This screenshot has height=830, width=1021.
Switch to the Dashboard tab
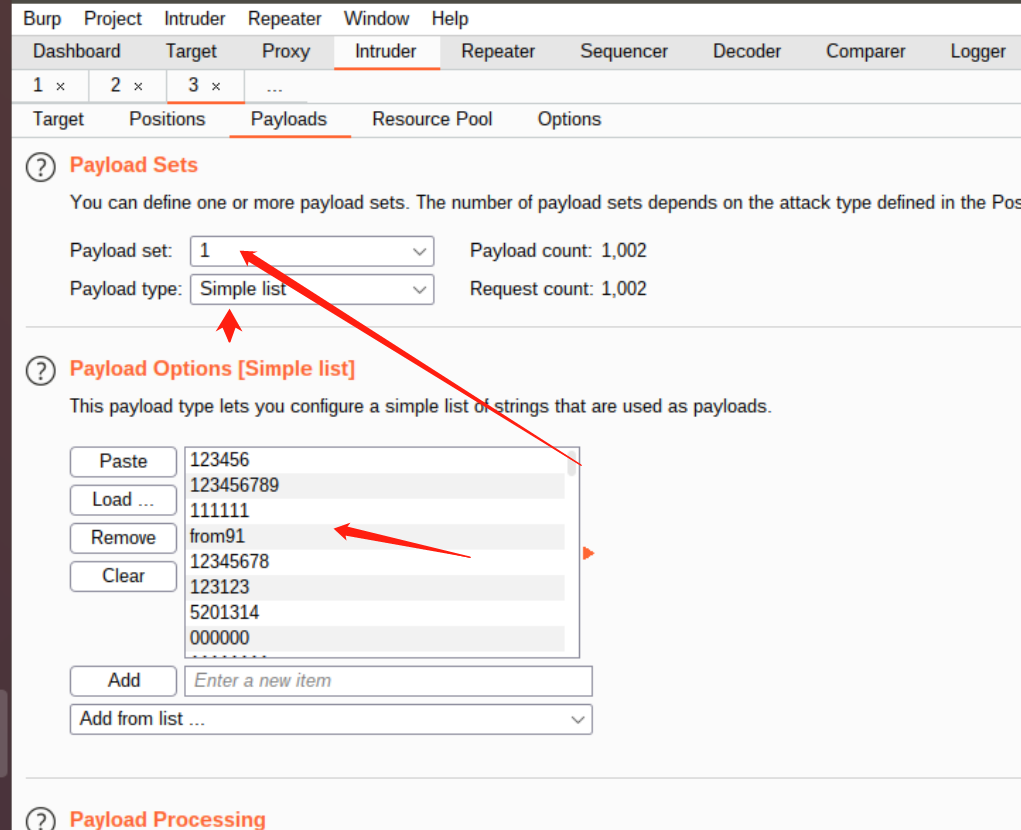(77, 51)
